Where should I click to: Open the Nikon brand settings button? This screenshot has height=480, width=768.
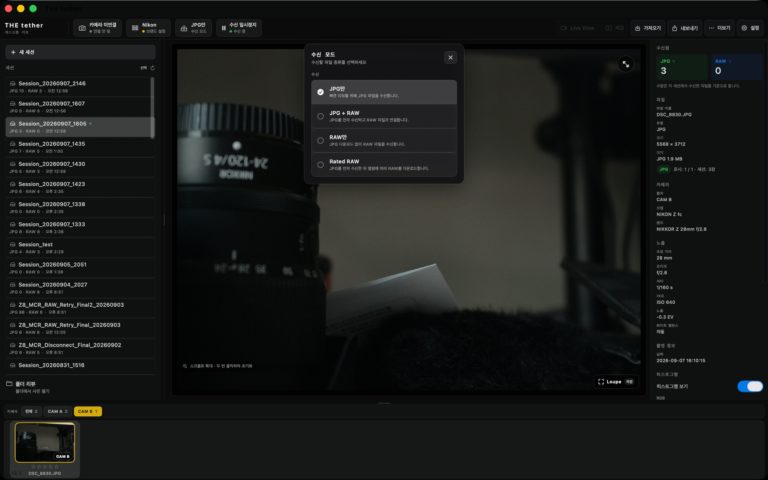[x=148, y=28]
